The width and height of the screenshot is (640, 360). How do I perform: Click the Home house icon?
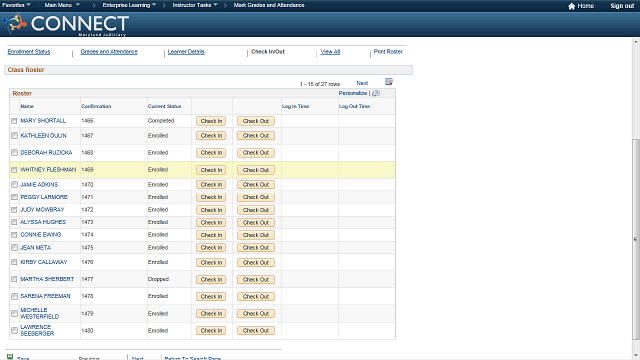[571, 6]
